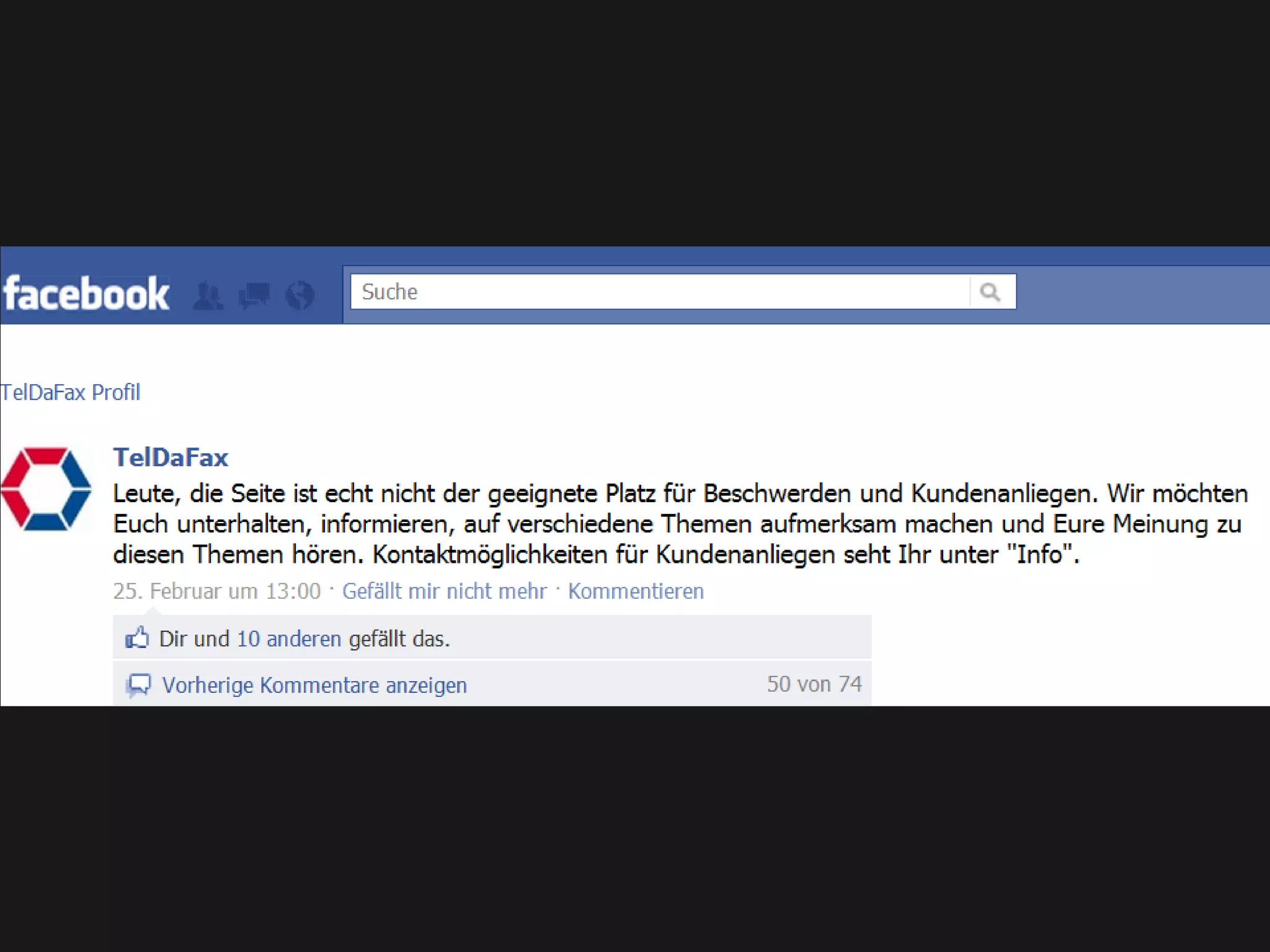Click the thumbs-up like icon

coord(137,638)
